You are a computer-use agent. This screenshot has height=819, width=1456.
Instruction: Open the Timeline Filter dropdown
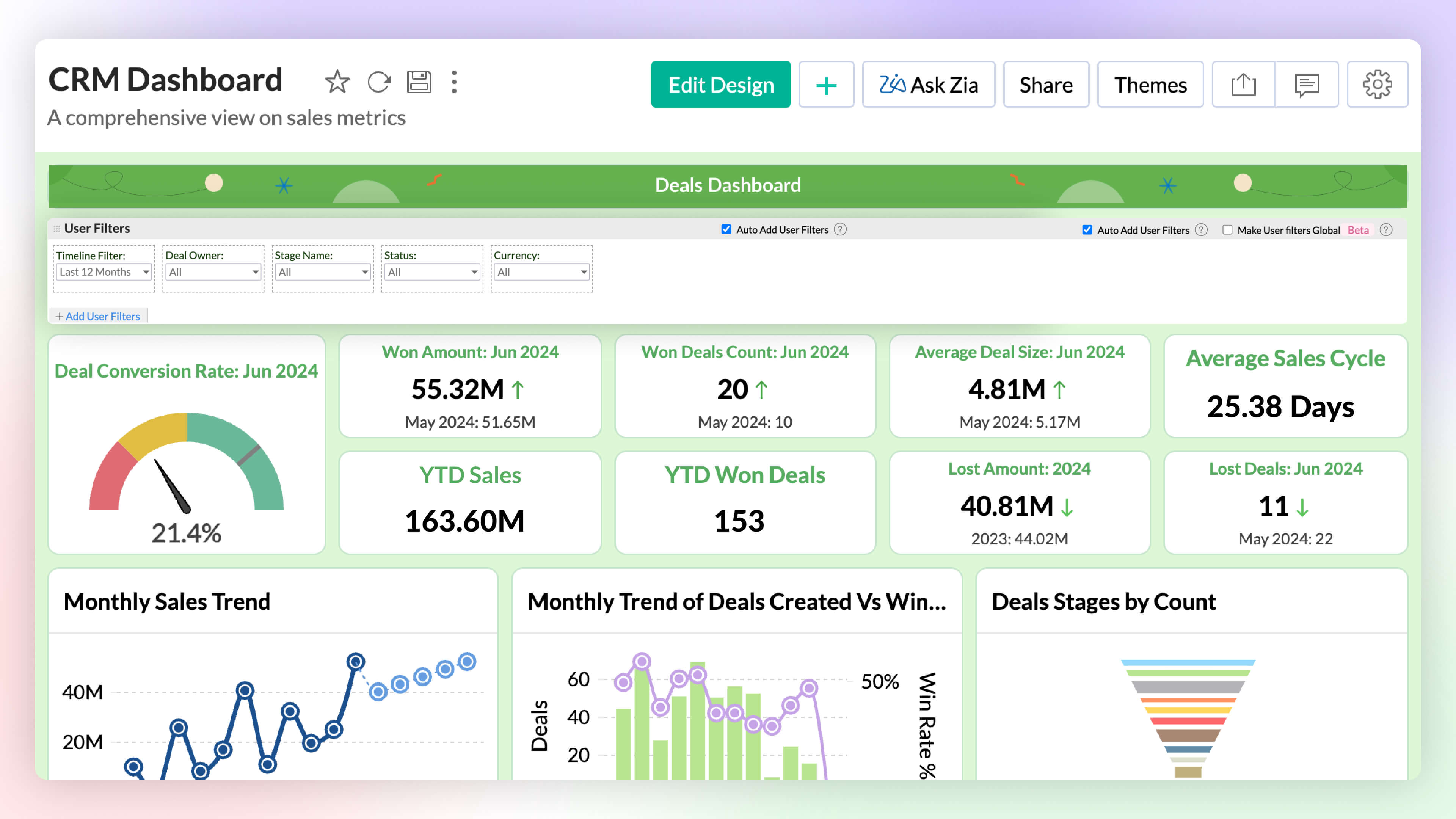click(x=104, y=273)
